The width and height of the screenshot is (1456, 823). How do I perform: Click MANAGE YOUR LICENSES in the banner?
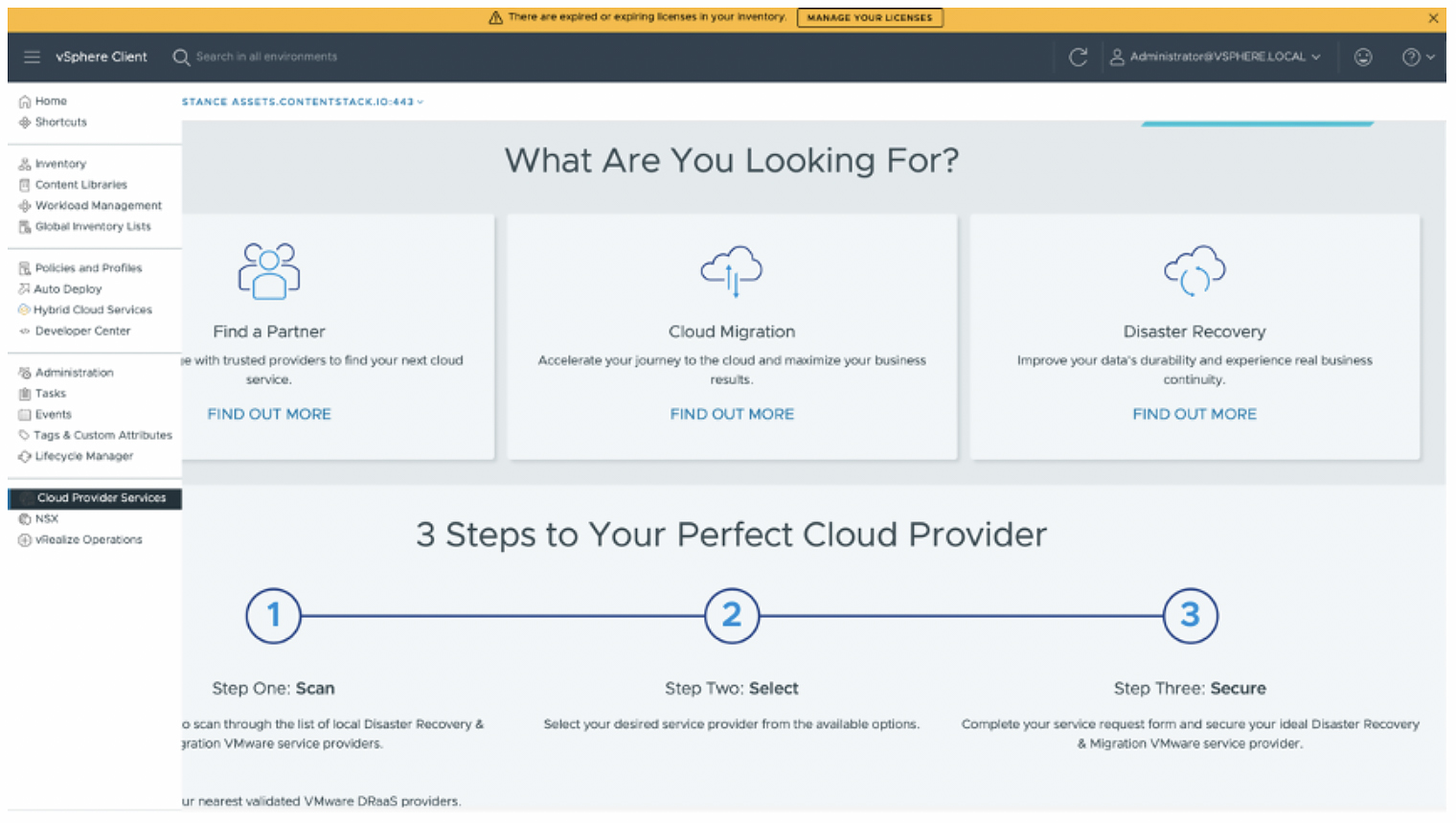tap(869, 17)
